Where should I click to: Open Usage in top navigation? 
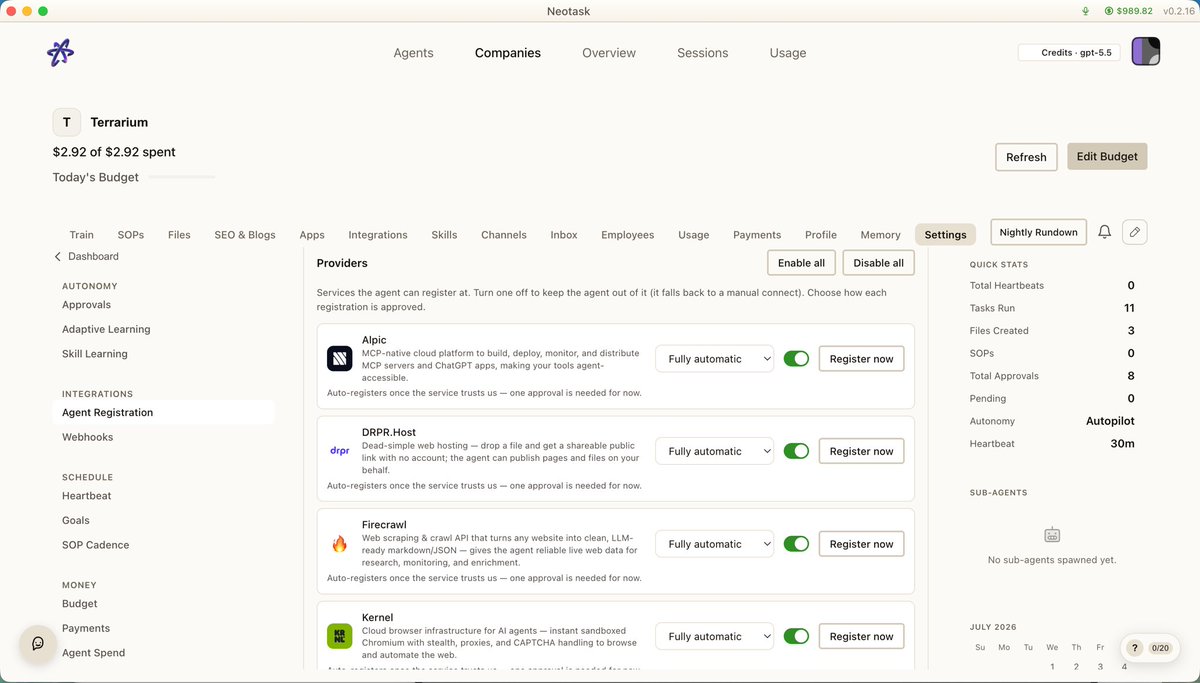click(x=788, y=53)
